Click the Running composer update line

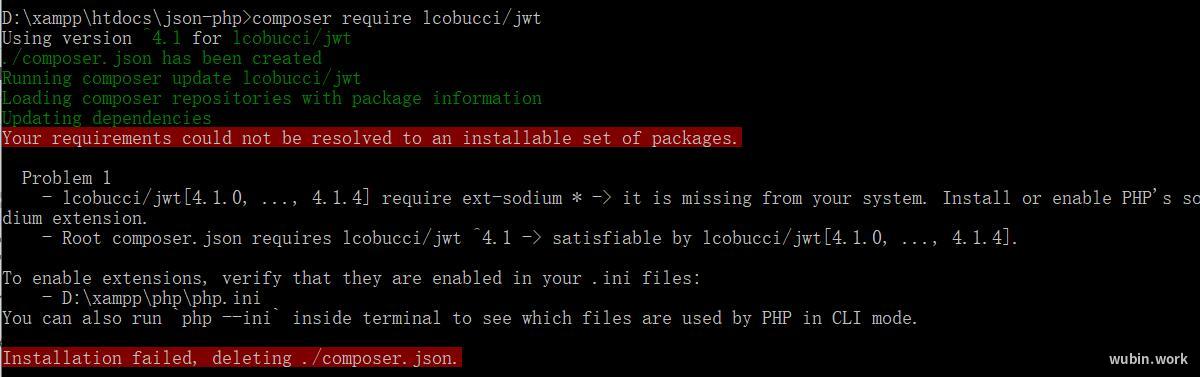coord(182,78)
